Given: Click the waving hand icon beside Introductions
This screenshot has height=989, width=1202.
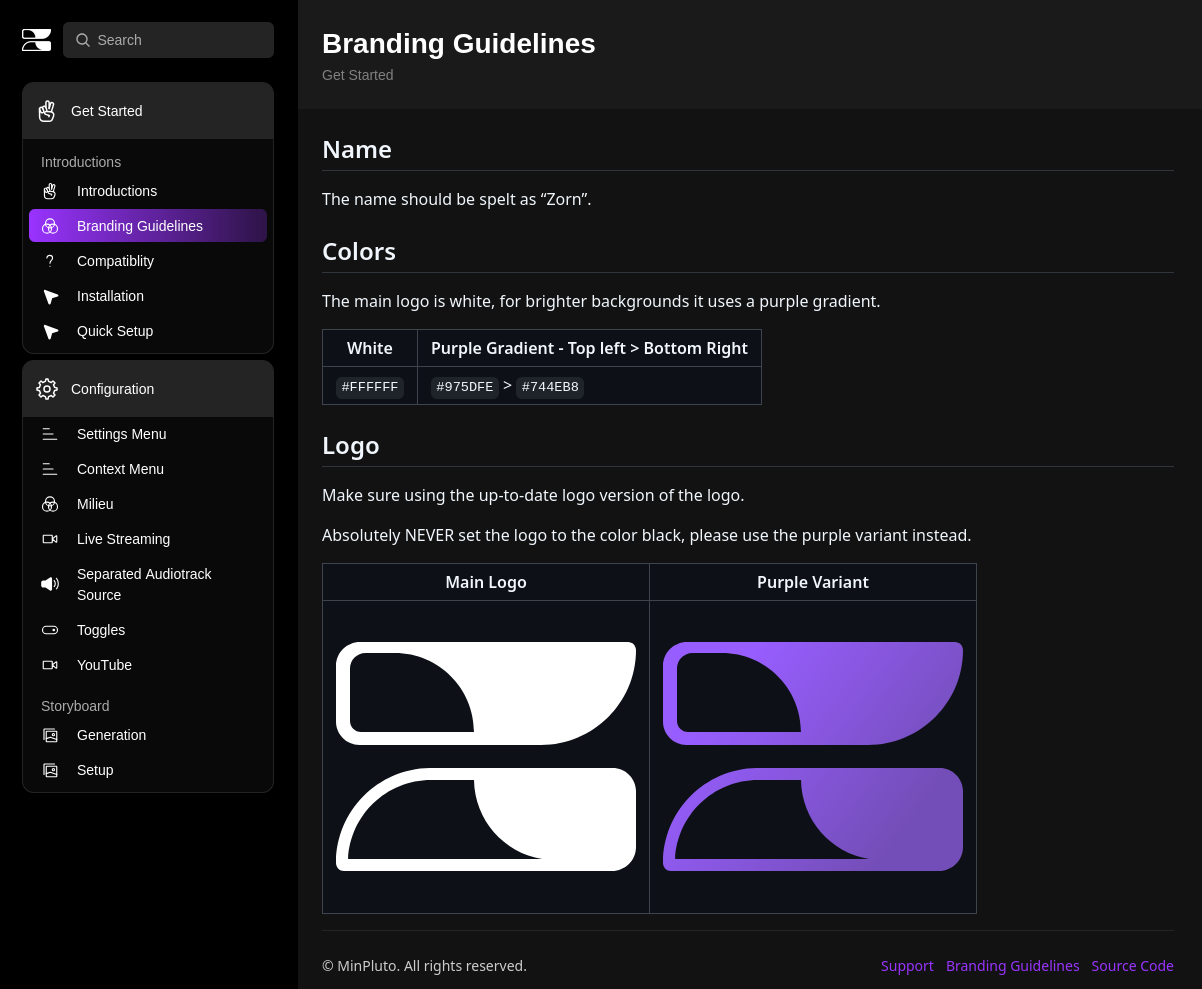Looking at the screenshot, I should coord(50,191).
